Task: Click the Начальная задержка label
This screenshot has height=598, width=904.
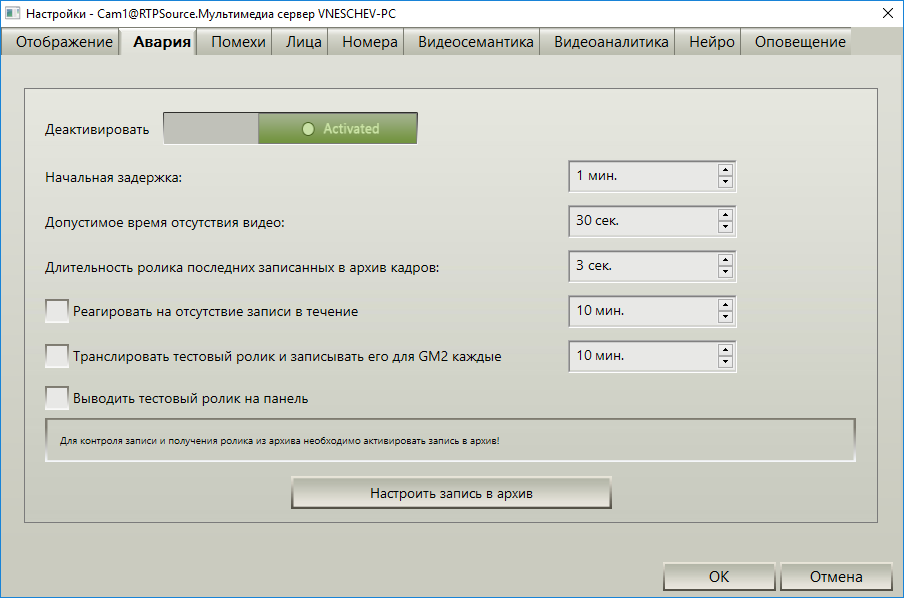Action: [114, 178]
